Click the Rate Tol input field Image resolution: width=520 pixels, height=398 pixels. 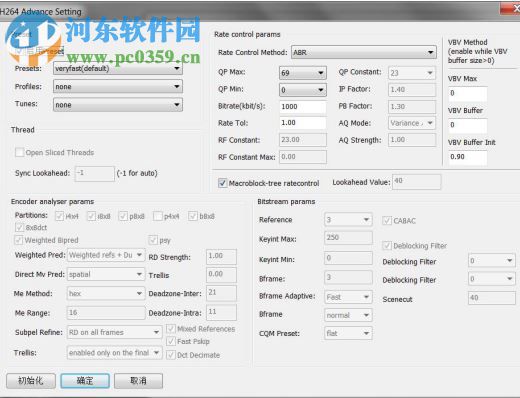(x=303, y=123)
